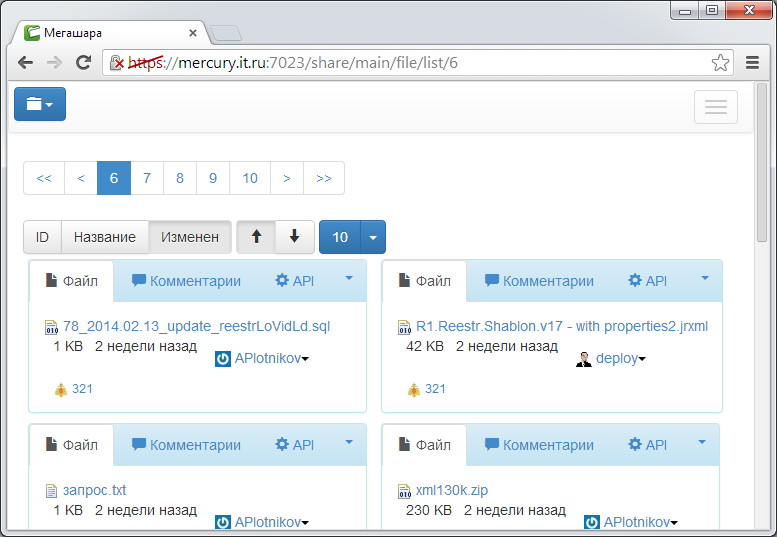Expand the deploy user dropdown
The height and width of the screenshot is (537, 777).
coord(620,358)
